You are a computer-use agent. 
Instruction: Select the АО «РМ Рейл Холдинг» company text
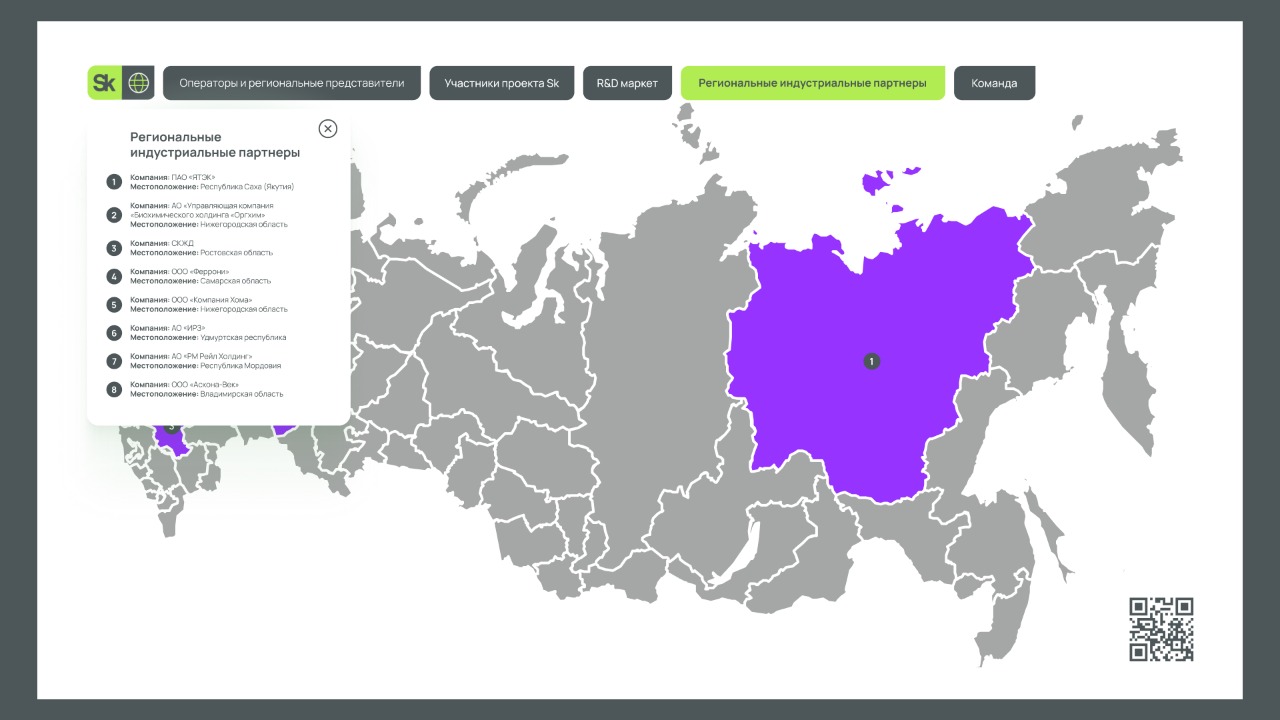tap(212, 356)
